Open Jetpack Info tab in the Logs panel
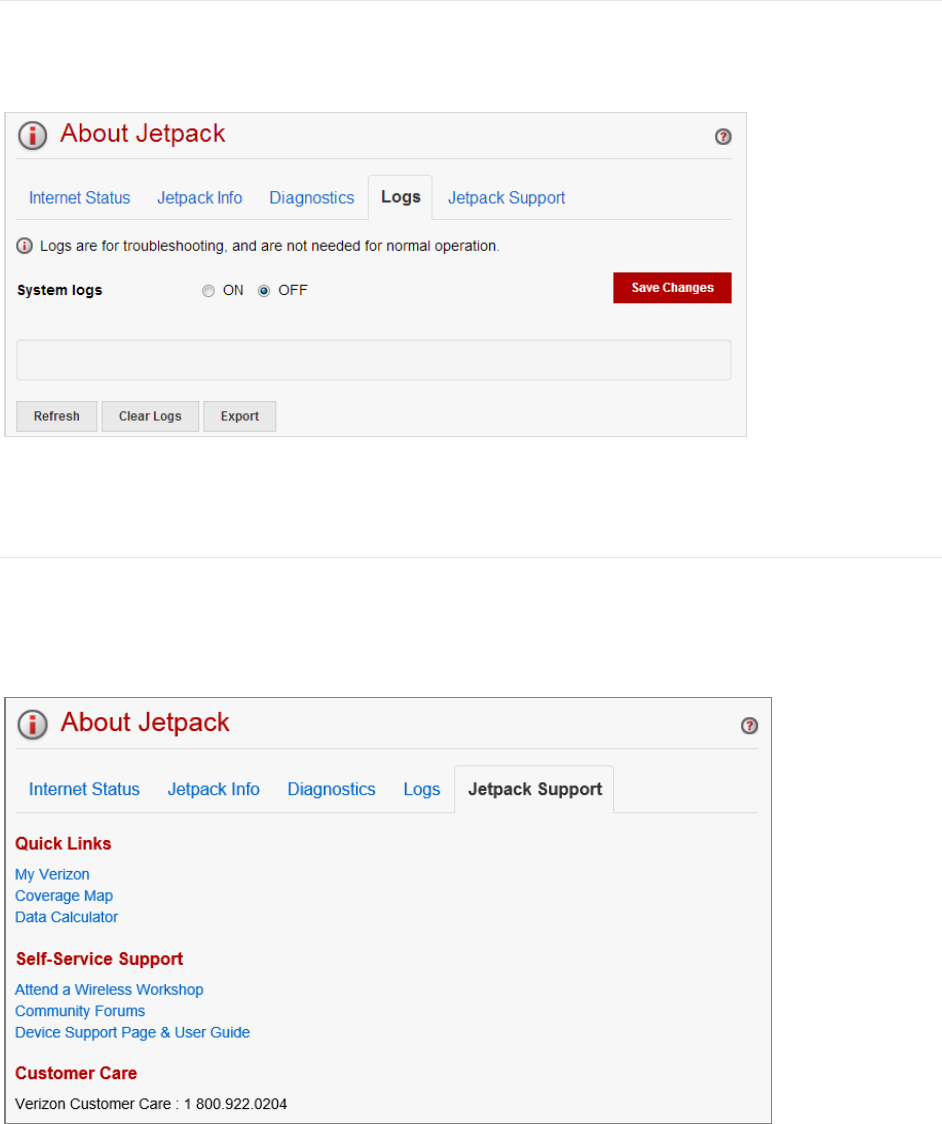The image size is (942, 1124). coord(199,198)
